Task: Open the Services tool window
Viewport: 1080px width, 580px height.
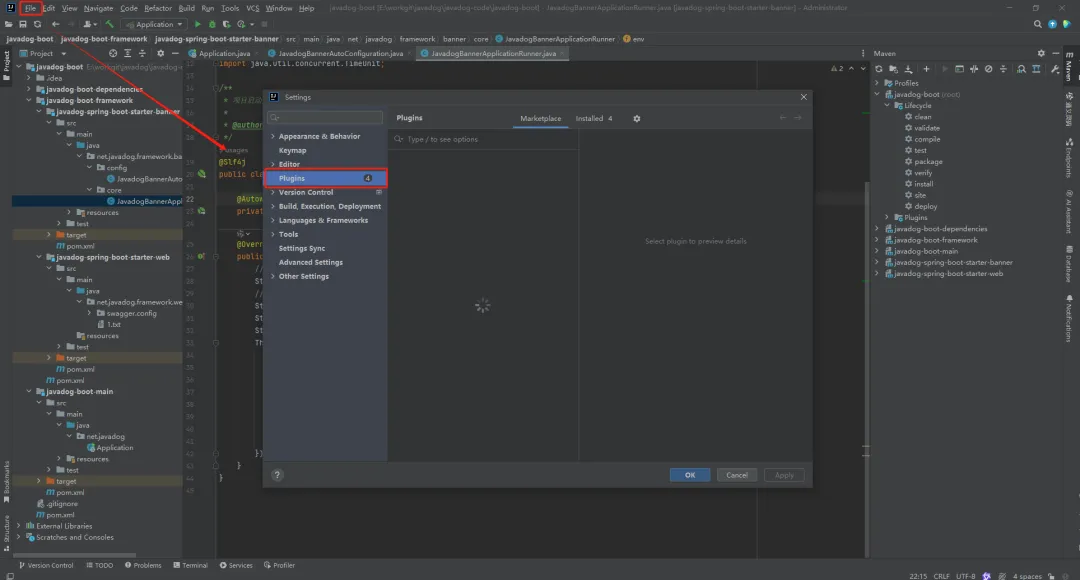Action: click(236, 565)
